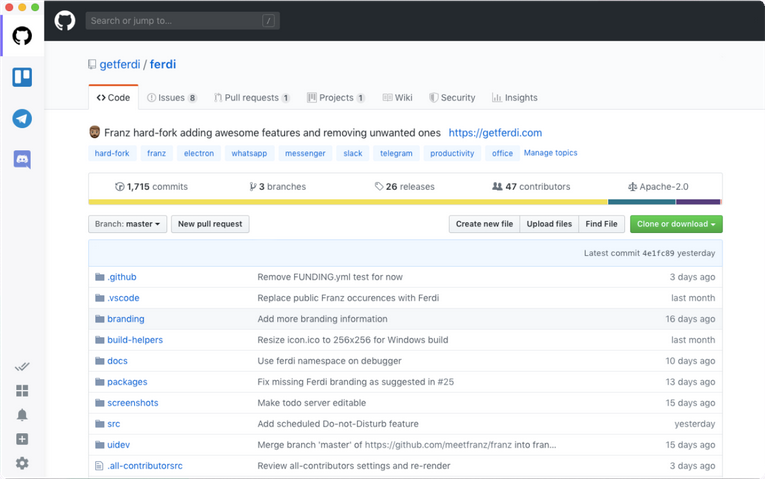Open the getferdi owner link
The image size is (765, 479).
(x=120, y=64)
